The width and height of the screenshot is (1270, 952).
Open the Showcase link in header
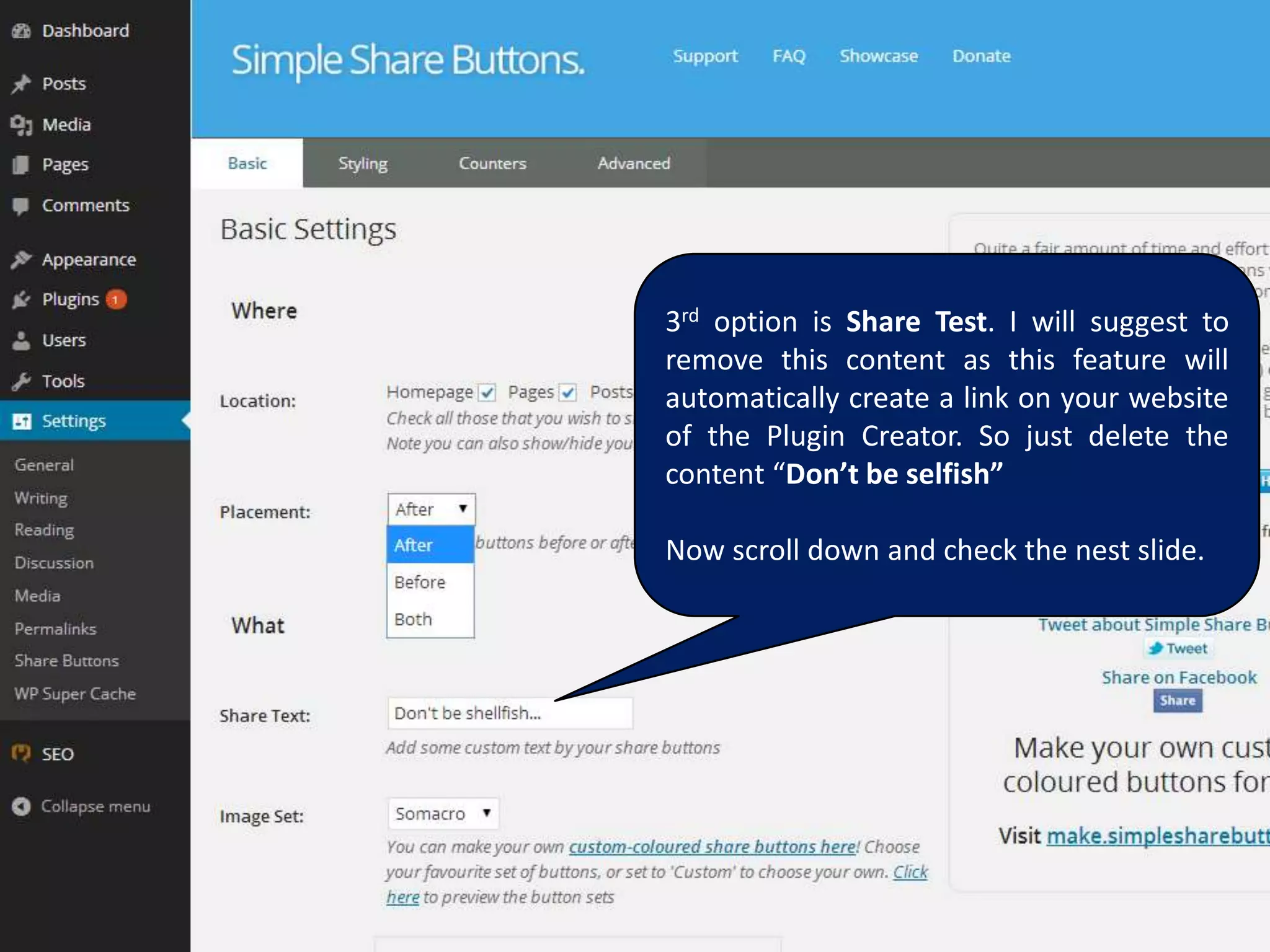879,56
